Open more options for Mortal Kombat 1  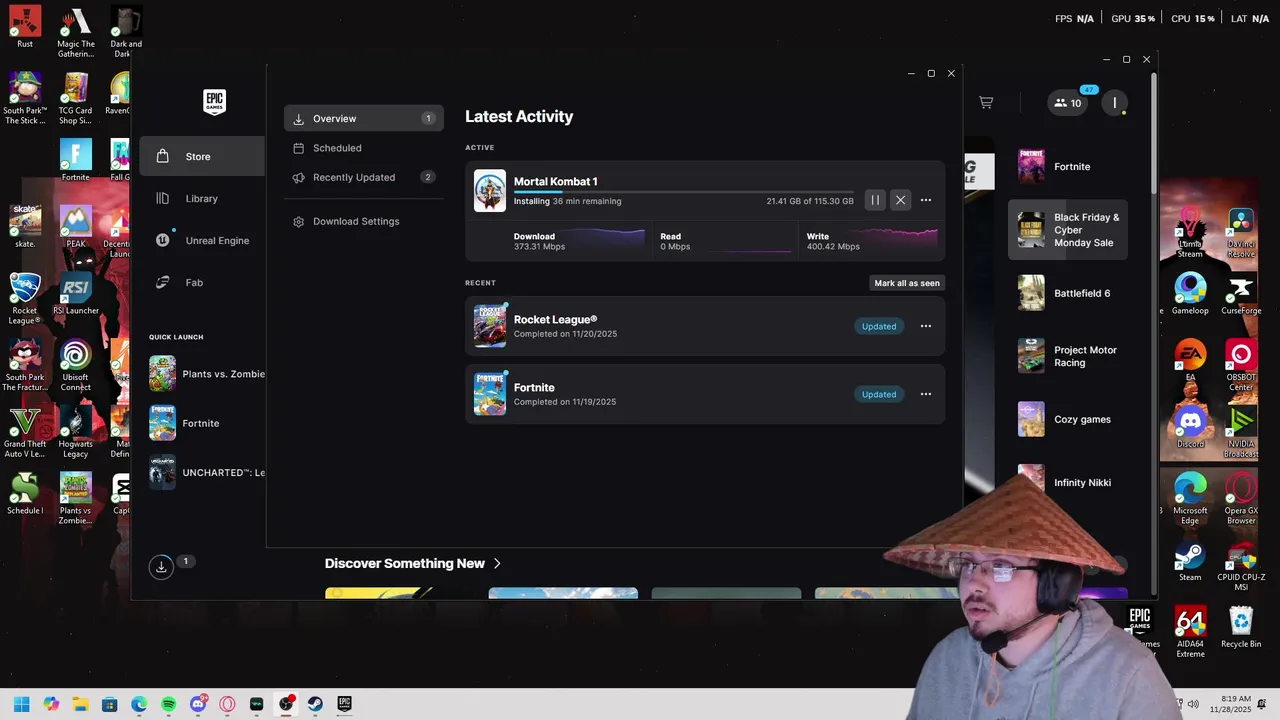point(926,200)
